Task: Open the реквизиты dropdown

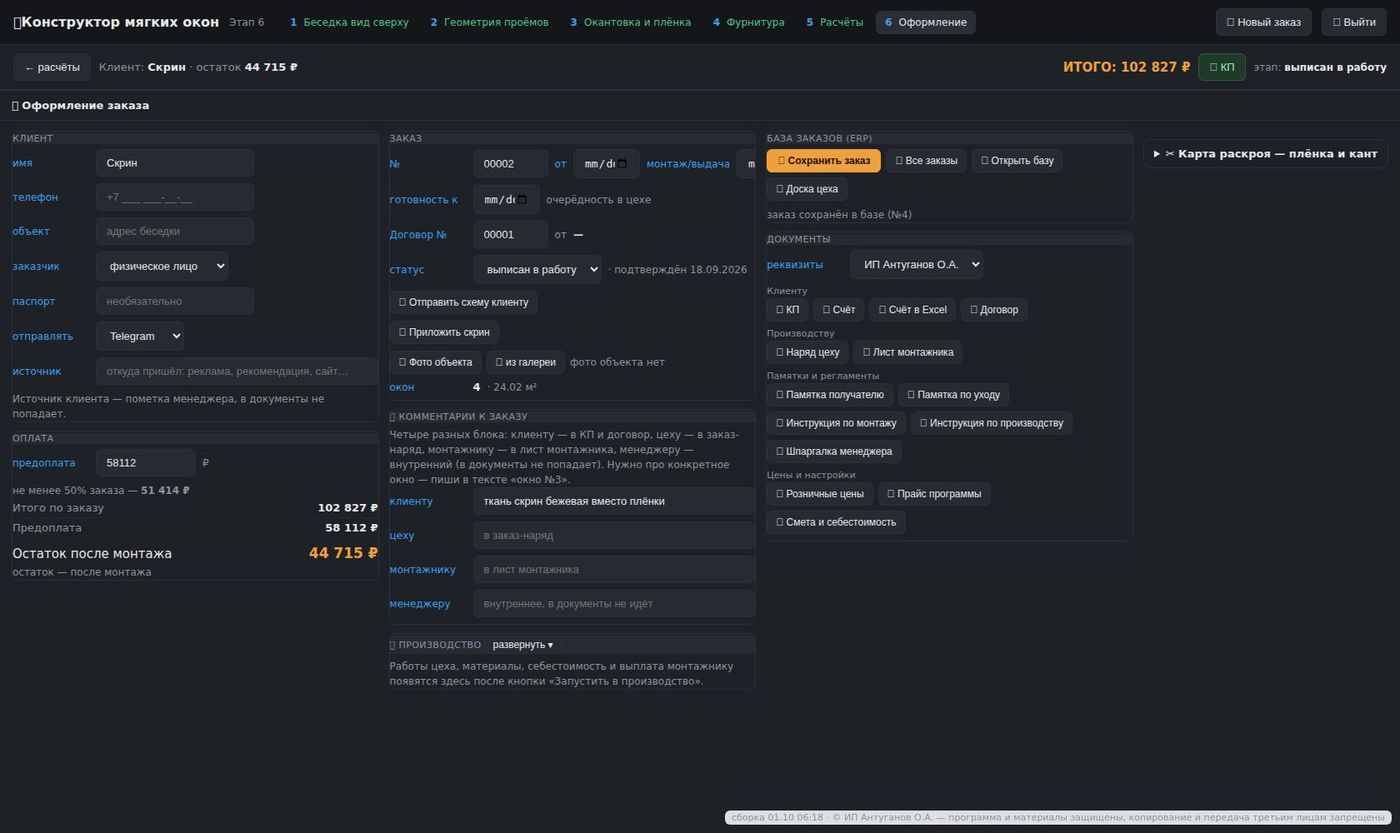Action: pyautogui.click(x=916, y=264)
